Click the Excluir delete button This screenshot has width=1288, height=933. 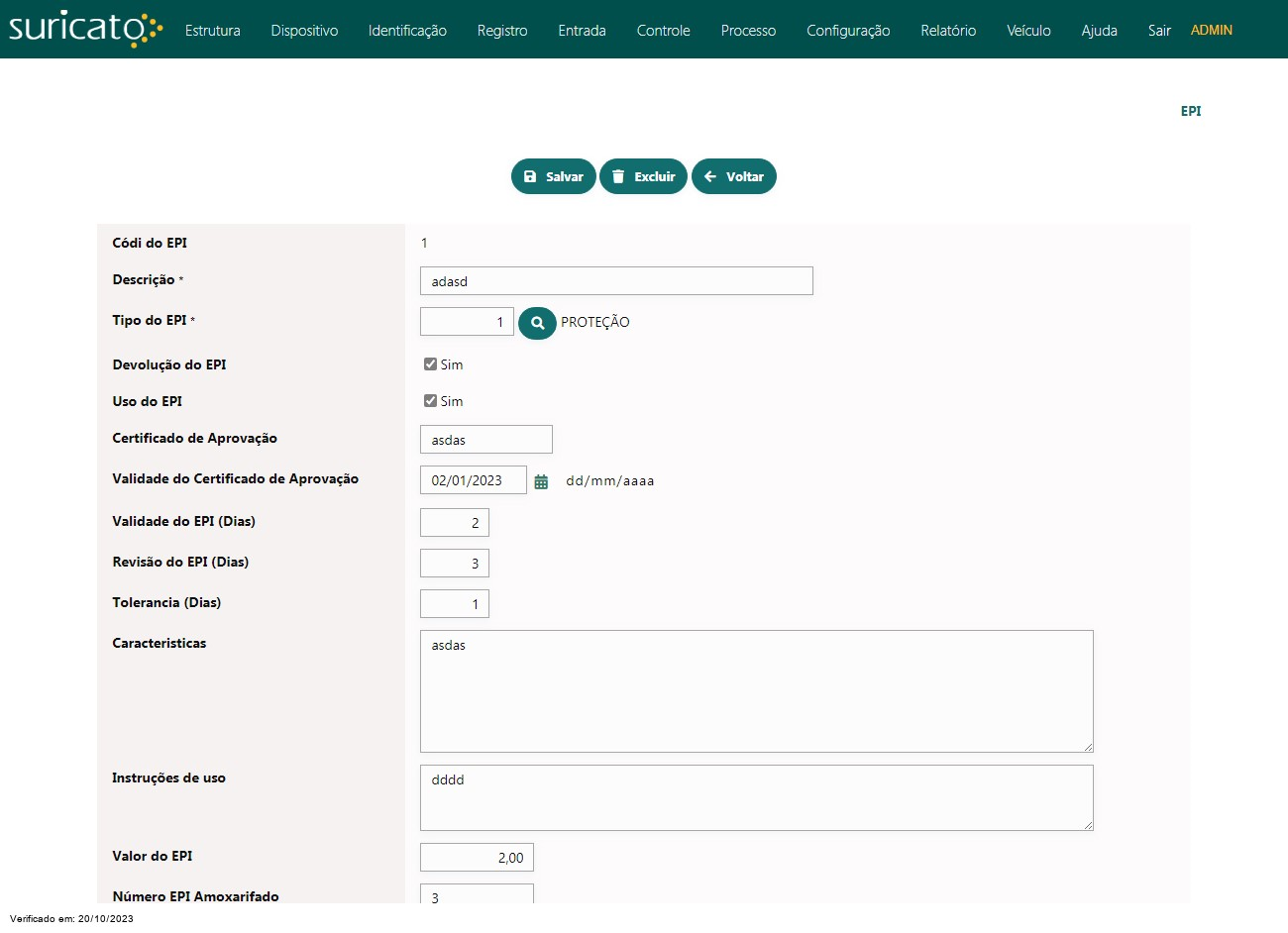(643, 176)
